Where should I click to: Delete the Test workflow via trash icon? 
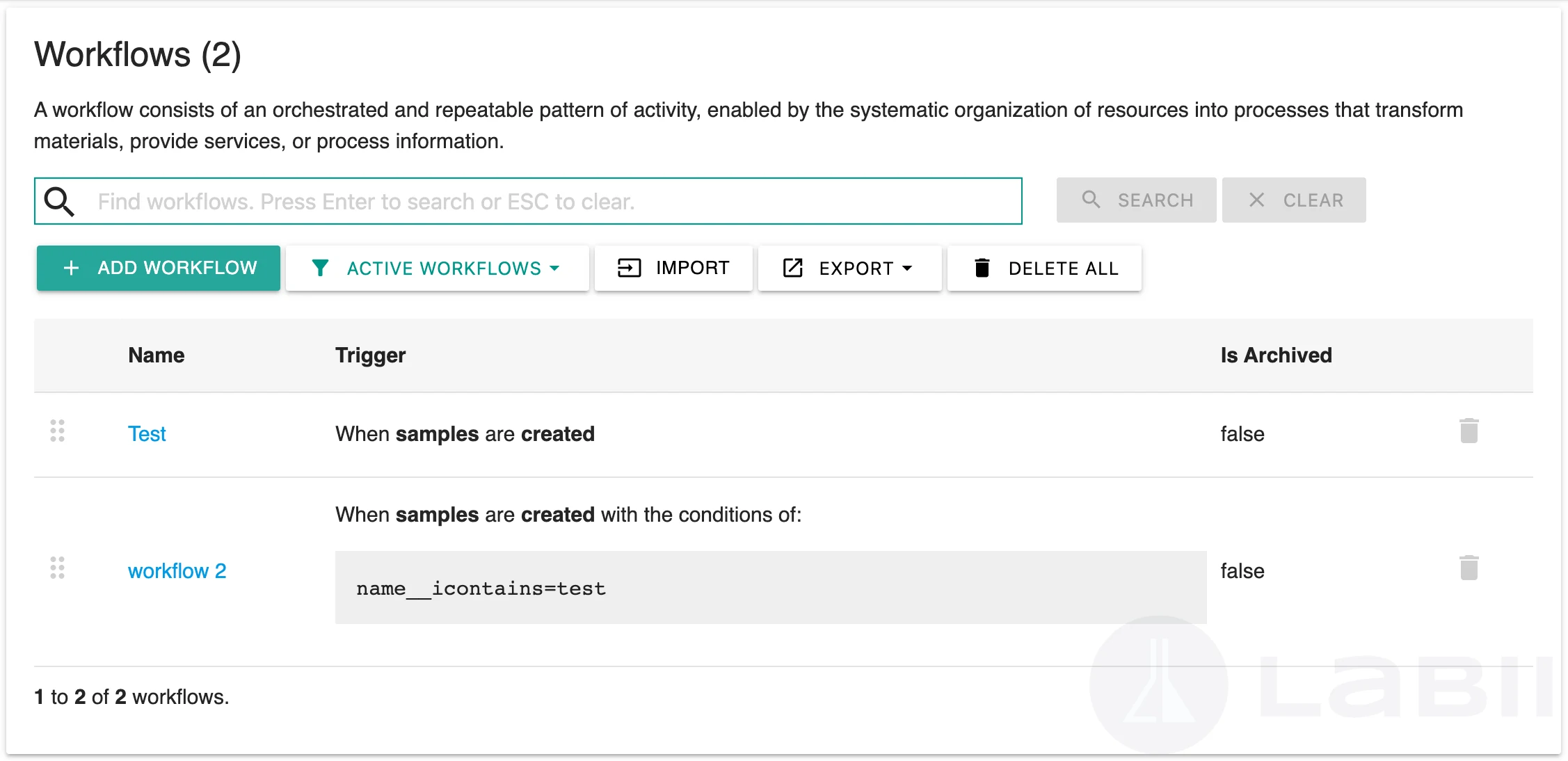tap(1469, 431)
